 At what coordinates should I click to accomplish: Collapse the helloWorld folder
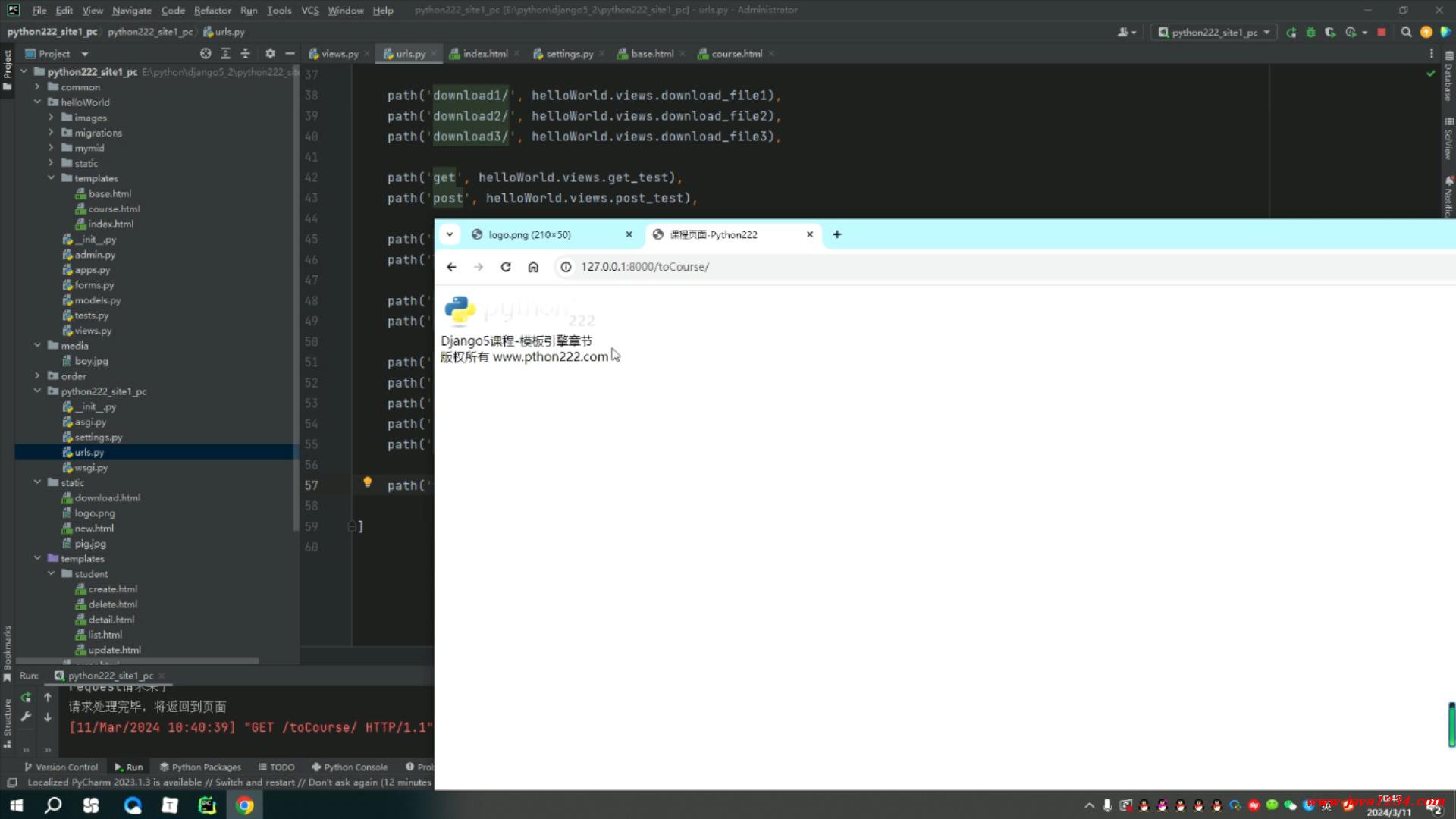click(37, 102)
